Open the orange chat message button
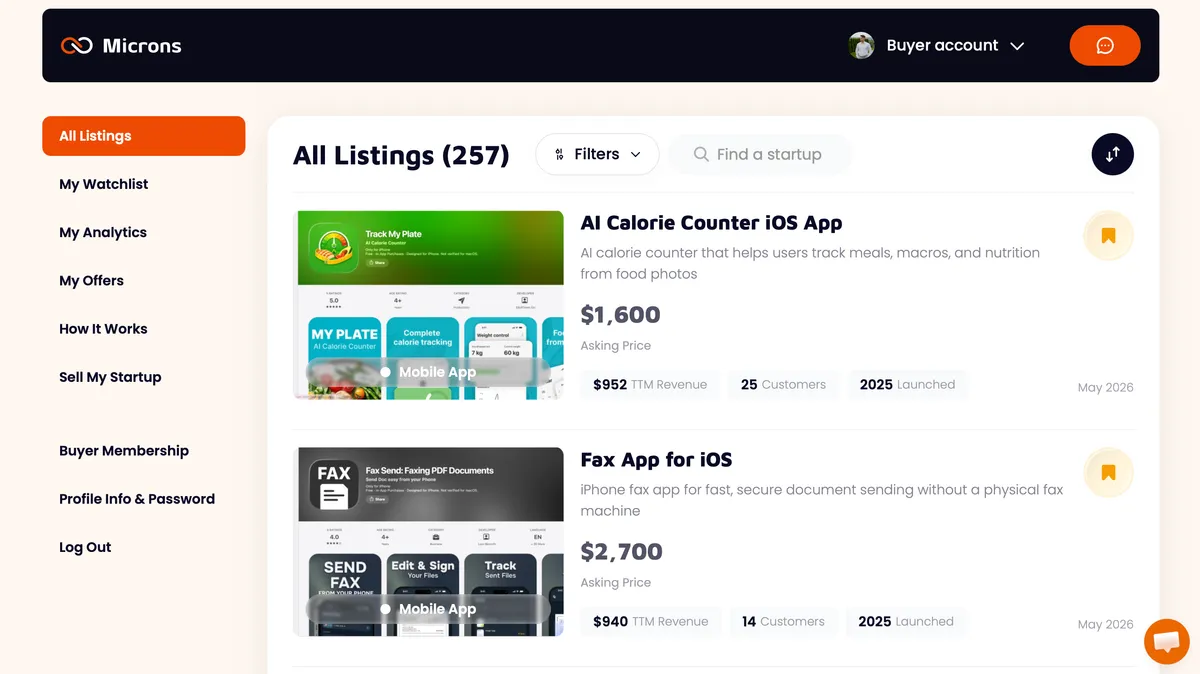The image size is (1200, 674). pyautogui.click(x=1105, y=46)
